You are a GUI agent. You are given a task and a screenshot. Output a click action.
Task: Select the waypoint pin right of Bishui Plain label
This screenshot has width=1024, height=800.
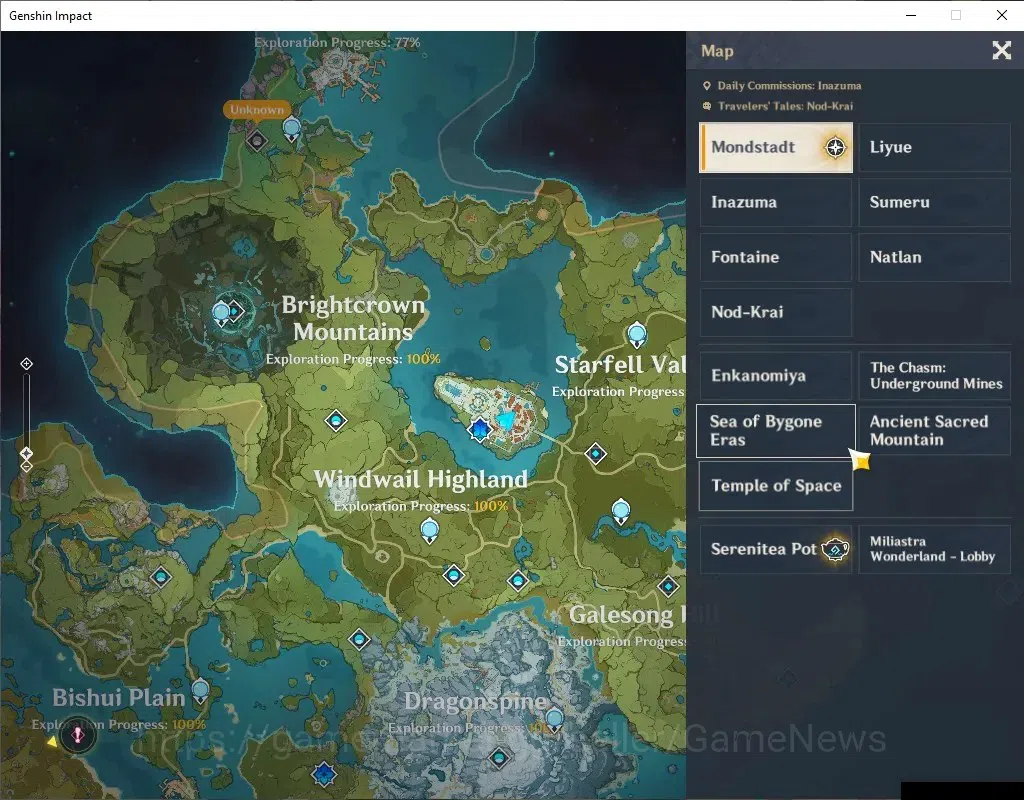200,692
